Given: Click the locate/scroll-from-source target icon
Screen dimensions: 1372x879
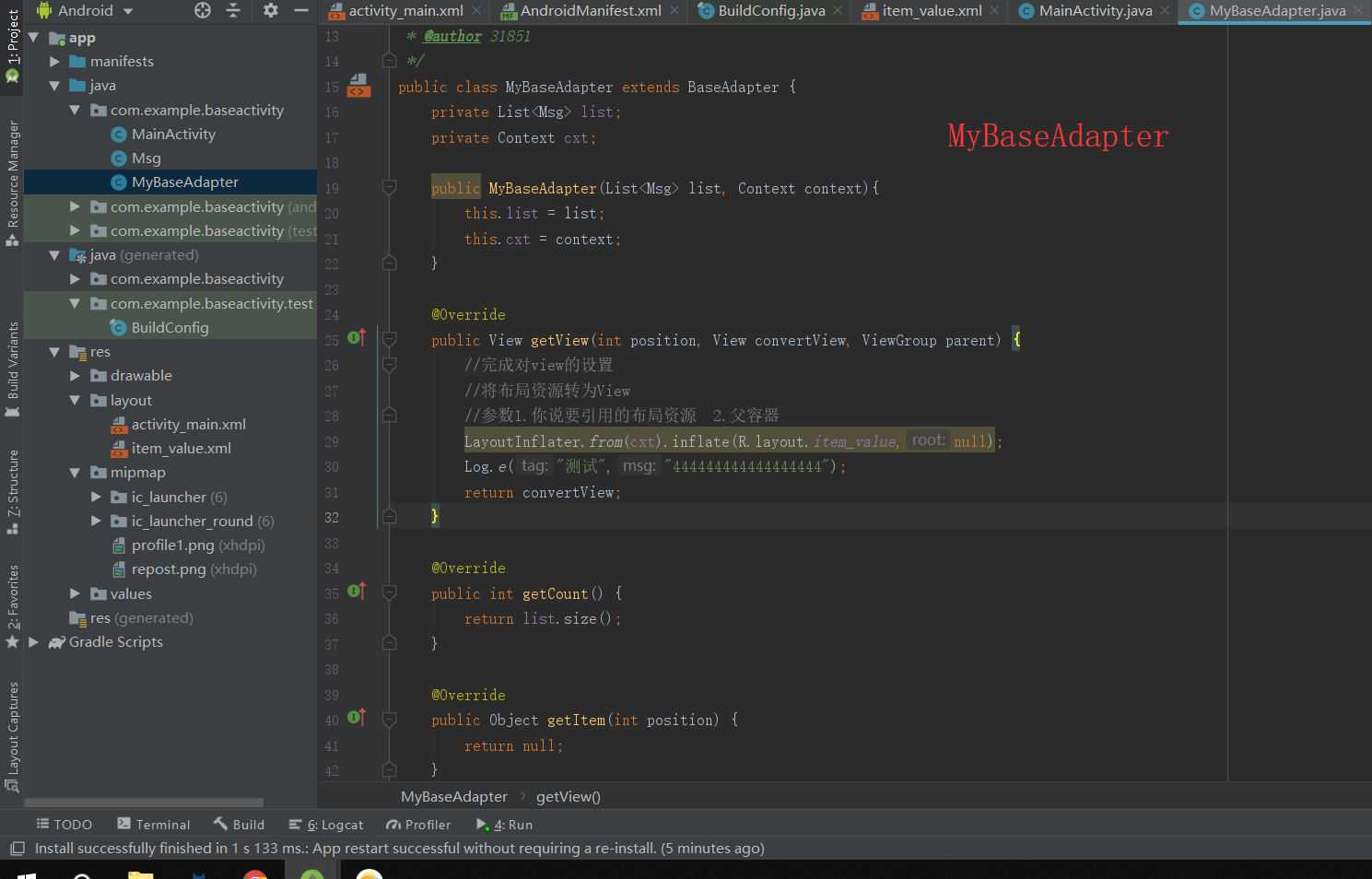Looking at the screenshot, I should [203, 10].
